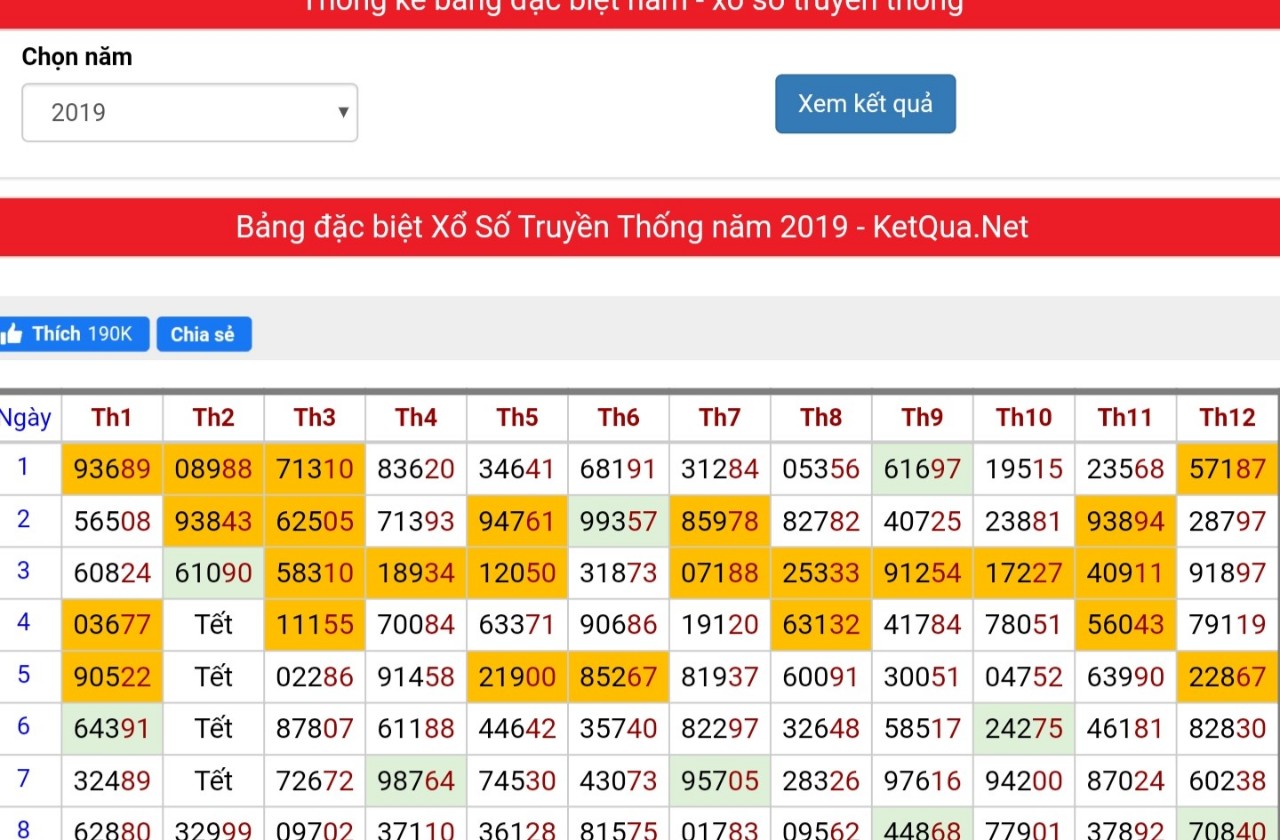1280x840 pixels.
Task: Click orange cell 11155
Action: pos(314,625)
